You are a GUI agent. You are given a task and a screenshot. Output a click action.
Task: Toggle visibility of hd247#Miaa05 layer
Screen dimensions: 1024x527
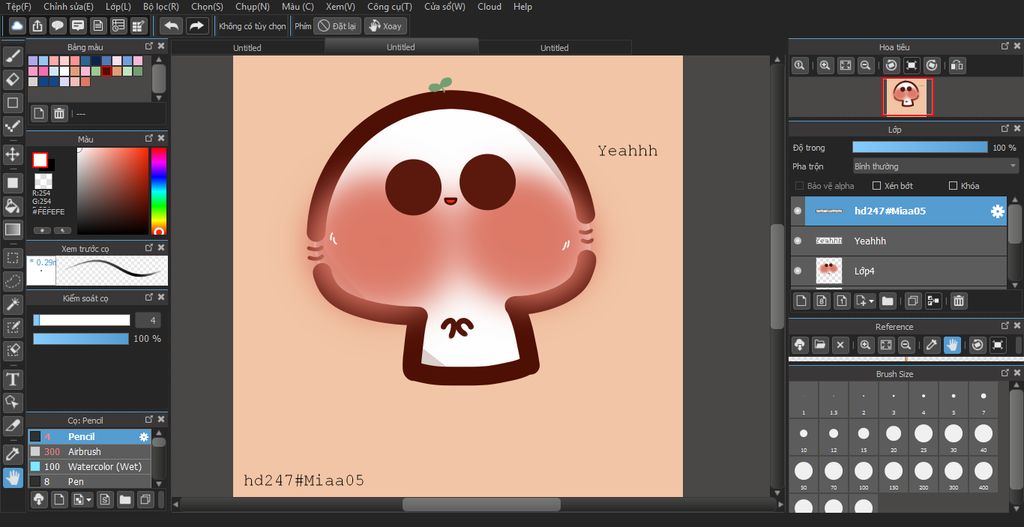pos(797,211)
